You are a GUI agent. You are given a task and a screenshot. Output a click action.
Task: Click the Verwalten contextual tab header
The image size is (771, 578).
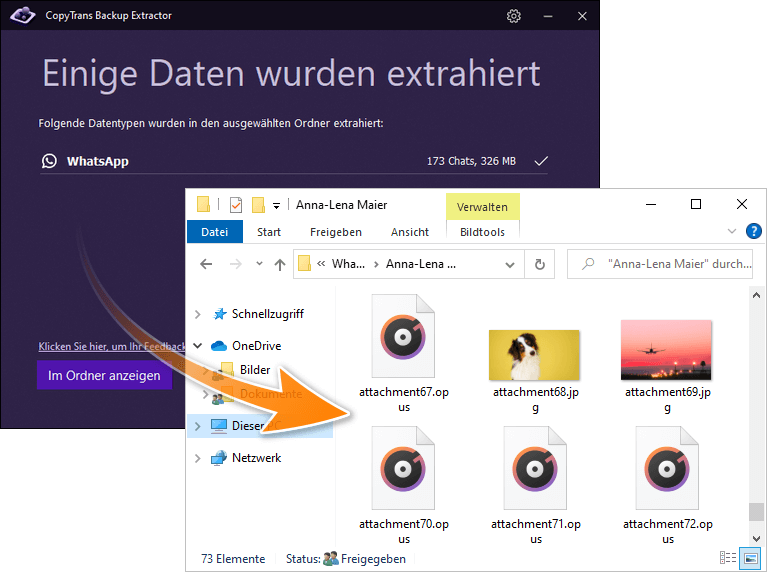coord(482,207)
